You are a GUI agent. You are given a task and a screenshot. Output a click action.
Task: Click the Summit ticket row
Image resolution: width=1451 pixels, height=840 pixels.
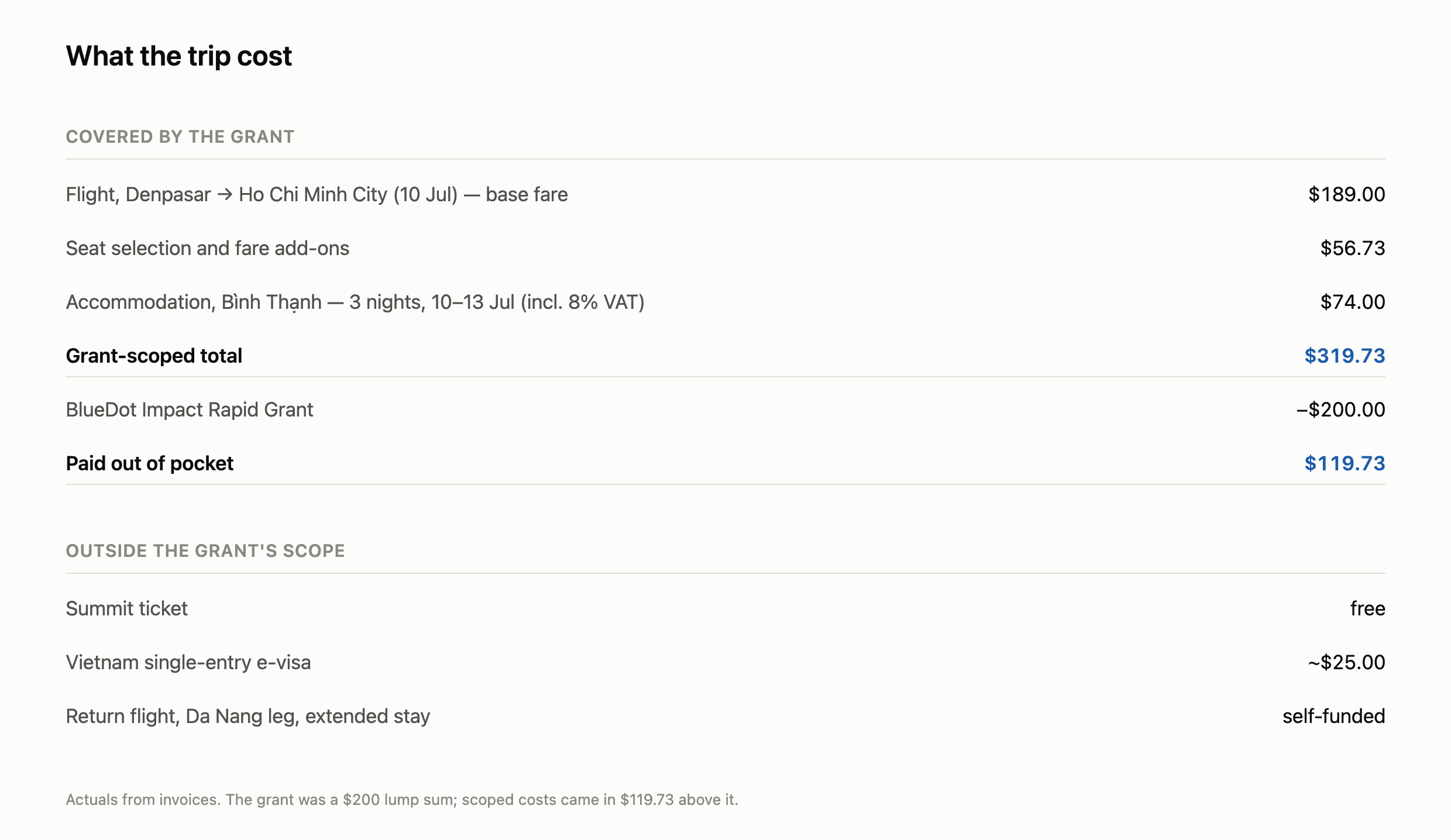(x=725, y=608)
